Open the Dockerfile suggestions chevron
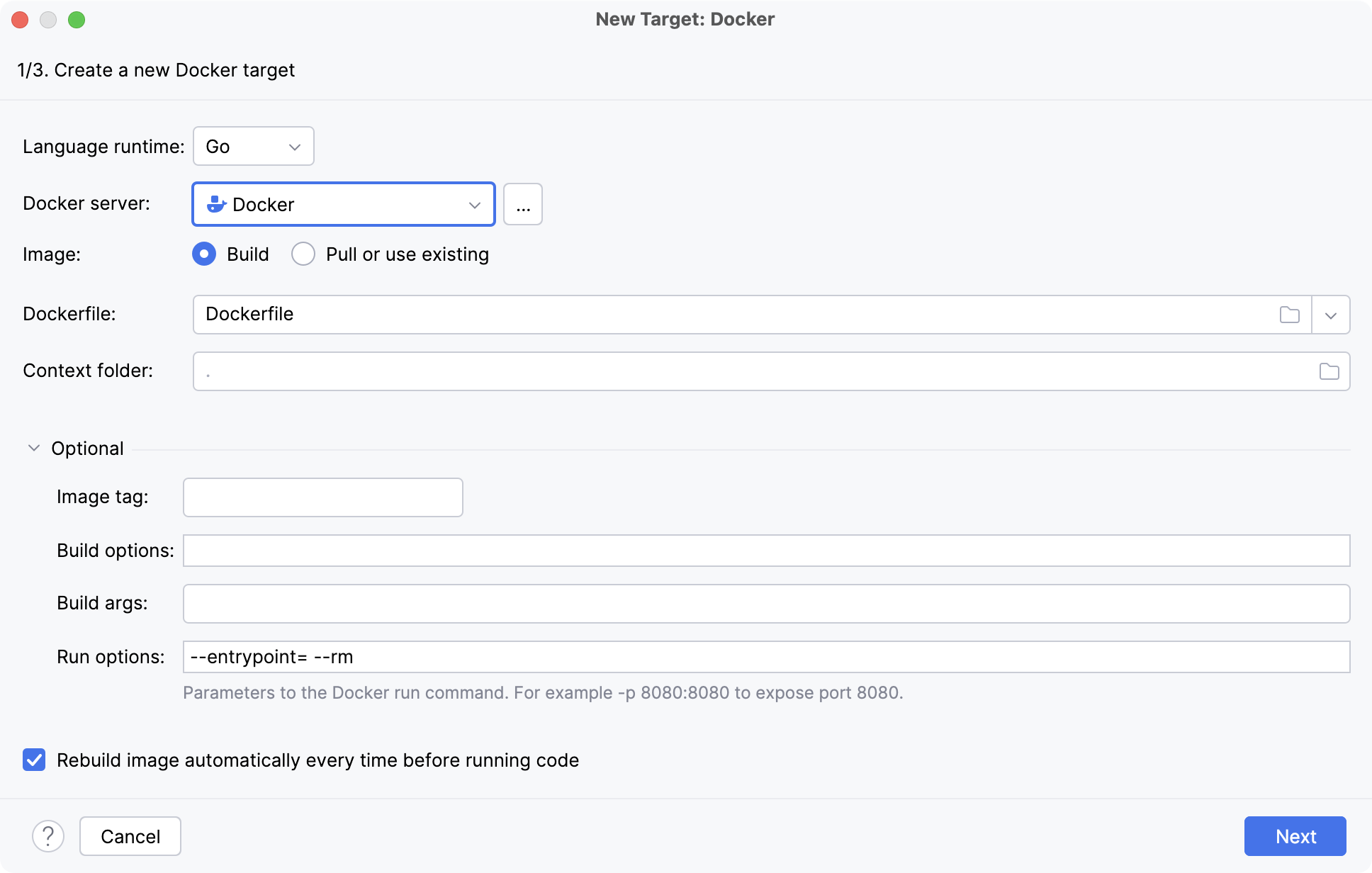 1331,315
